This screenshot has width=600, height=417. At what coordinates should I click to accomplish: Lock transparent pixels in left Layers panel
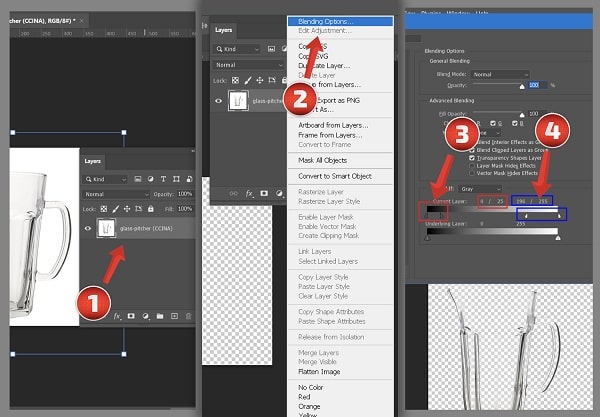(x=104, y=209)
